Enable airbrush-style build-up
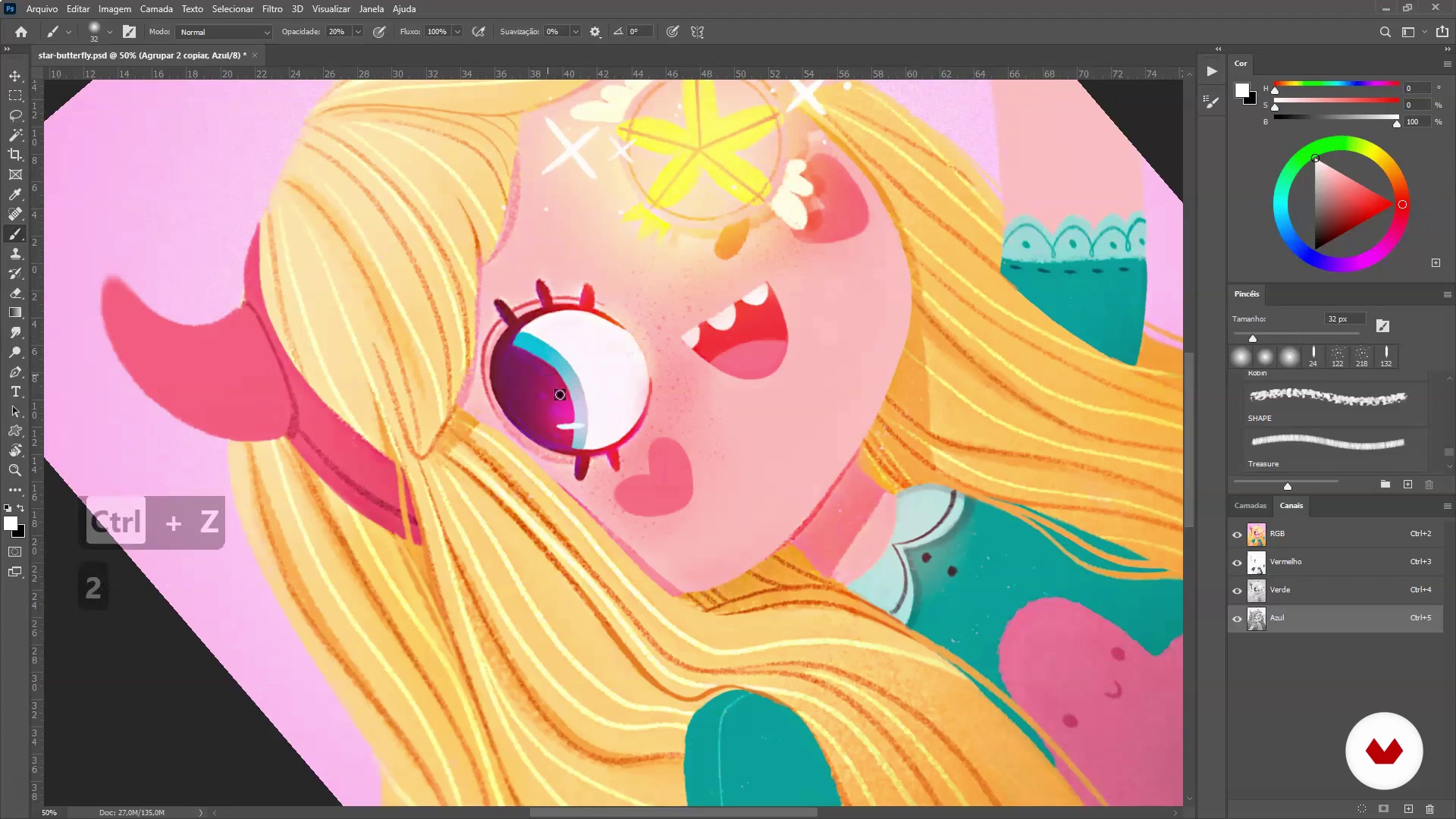1456x819 pixels. pos(479,32)
